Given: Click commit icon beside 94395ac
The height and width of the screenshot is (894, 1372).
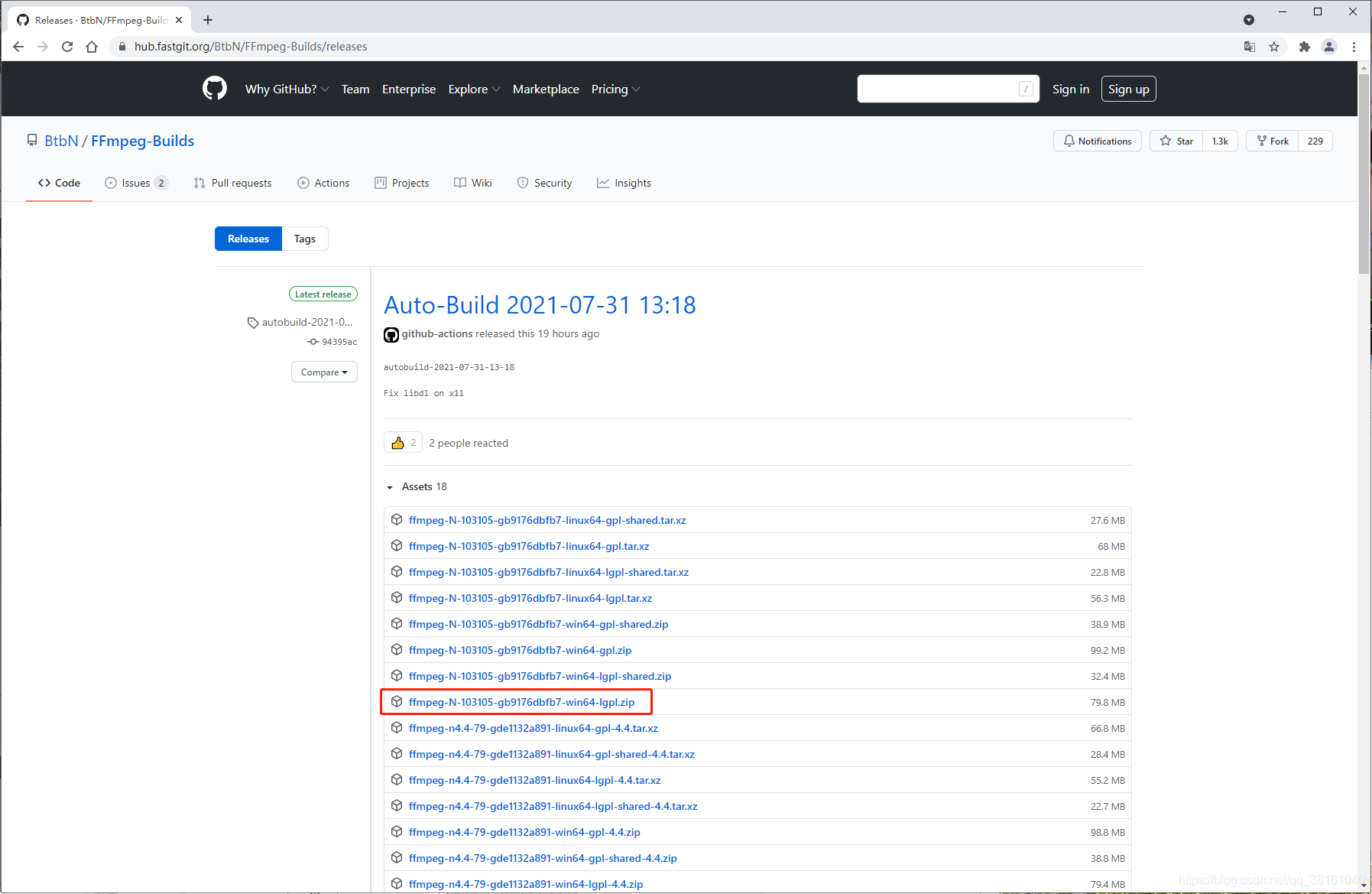Looking at the screenshot, I should [313, 342].
